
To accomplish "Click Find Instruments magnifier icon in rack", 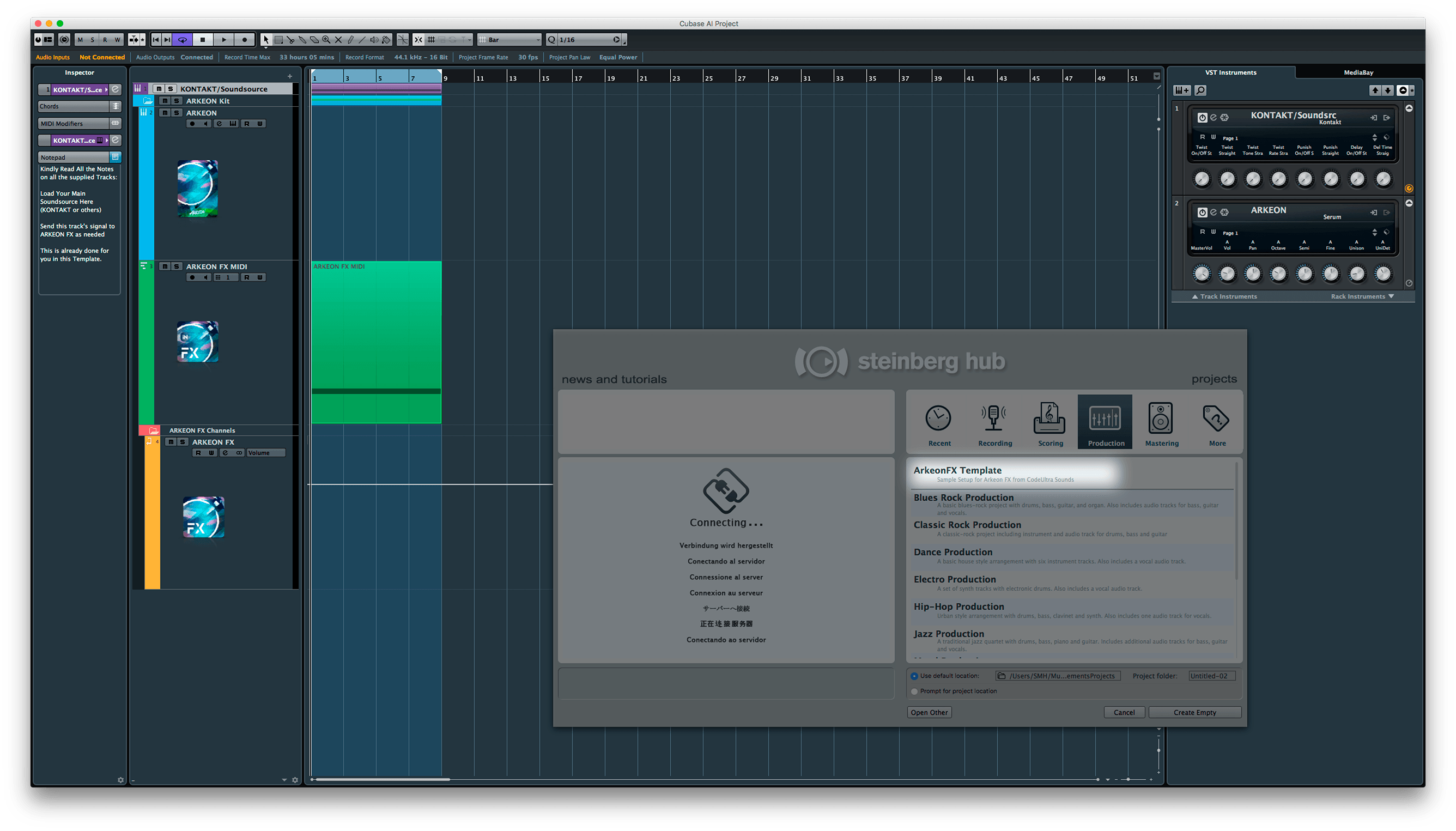I will point(1200,90).
